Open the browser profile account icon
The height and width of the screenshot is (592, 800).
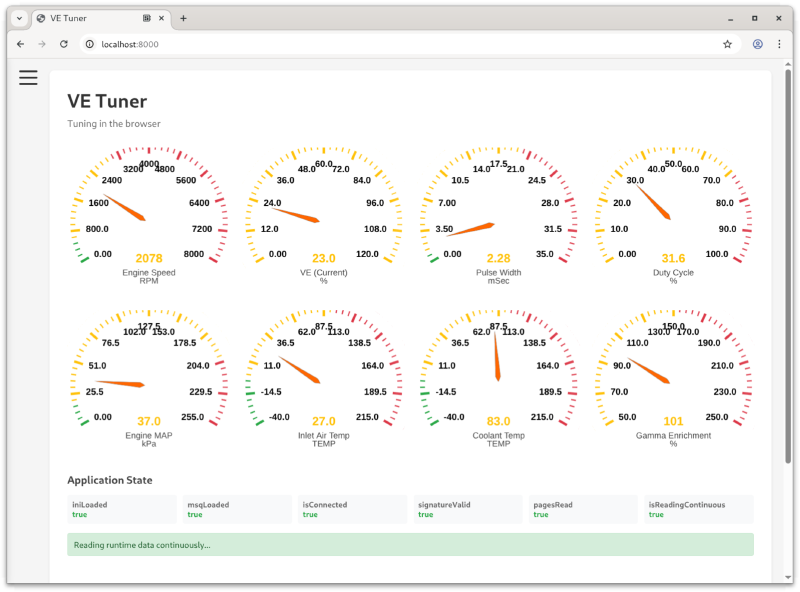coord(757,44)
